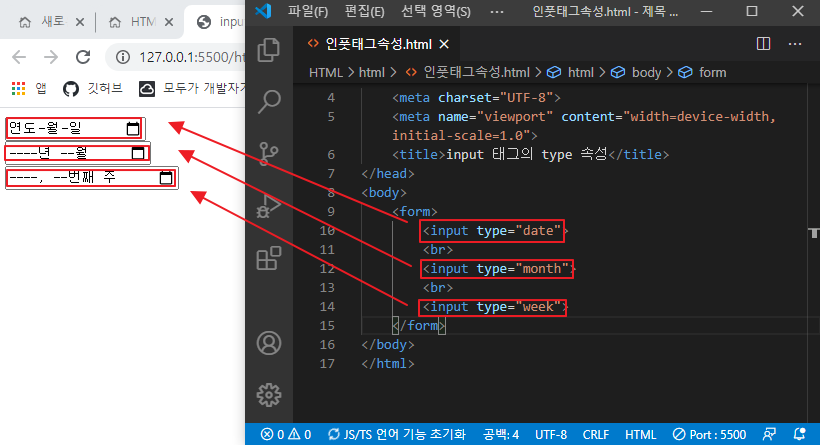Click the browser address bar URL
This screenshot has height=445, width=820.
tap(191, 57)
